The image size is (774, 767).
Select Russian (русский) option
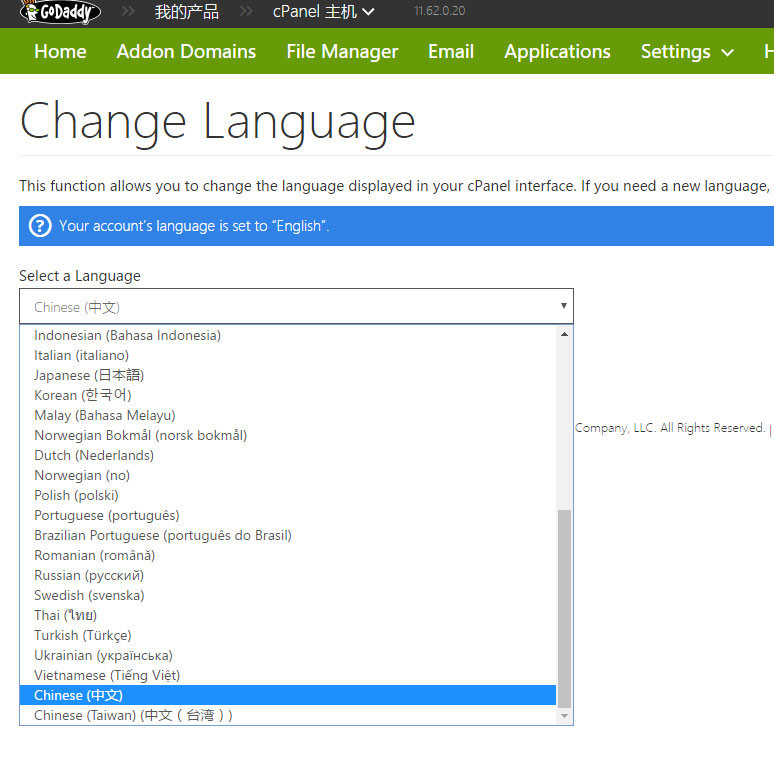[x=288, y=575]
